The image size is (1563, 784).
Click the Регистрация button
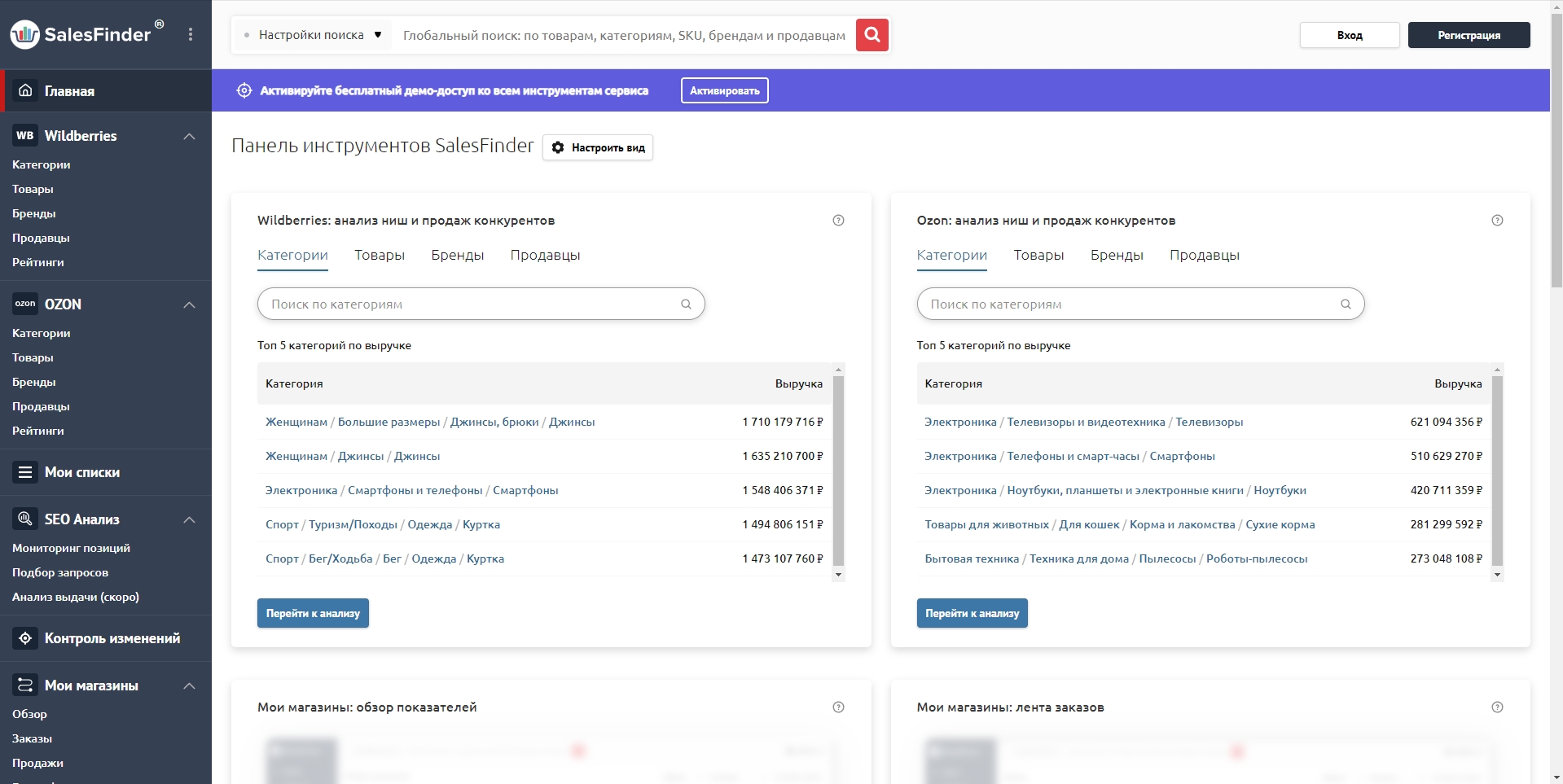(x=1469, y=35)
